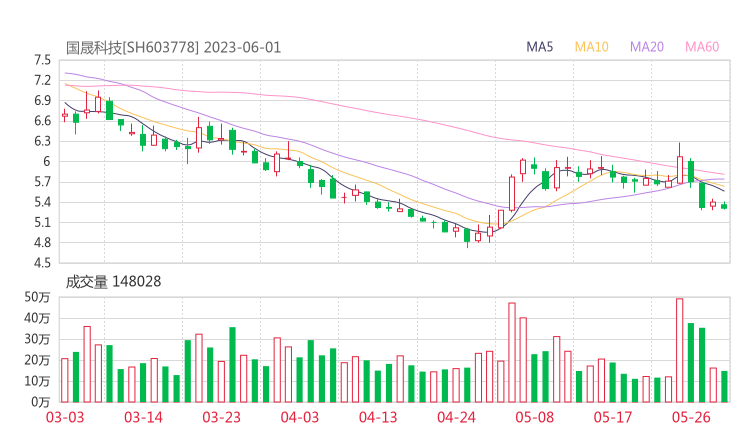The image size is (740, 440).
Task: Click the 5.1 price axis label
Action: (42, 222)
